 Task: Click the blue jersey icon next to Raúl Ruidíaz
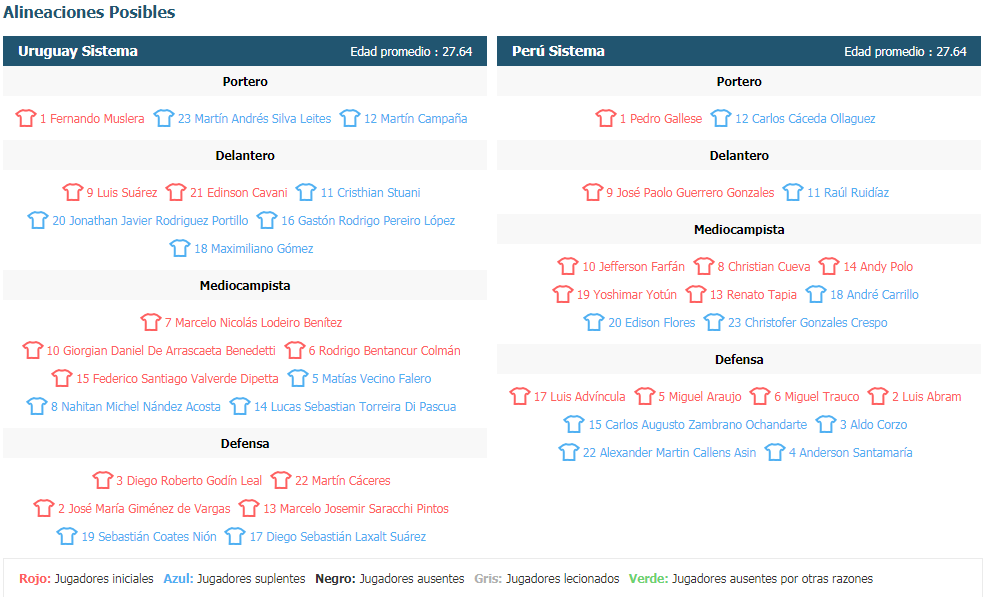[x=793, y=192]
